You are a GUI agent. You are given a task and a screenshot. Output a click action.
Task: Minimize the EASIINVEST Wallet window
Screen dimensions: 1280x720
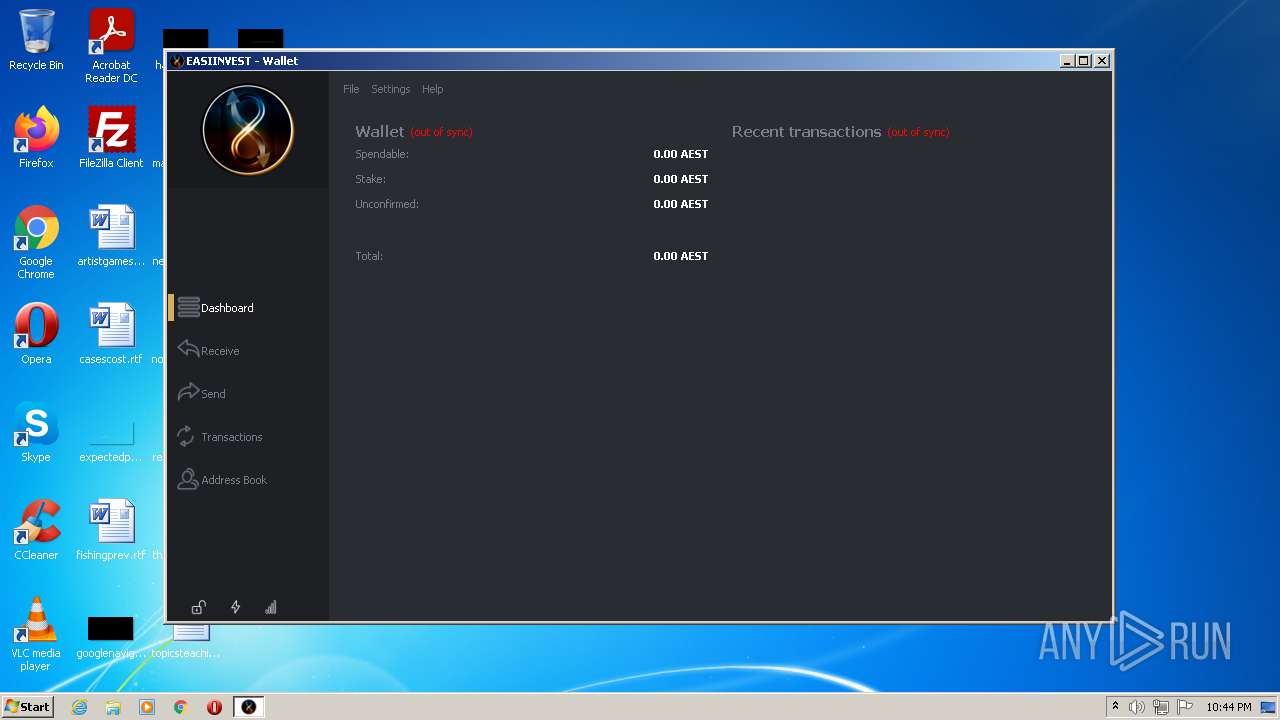coord(1067,61)
